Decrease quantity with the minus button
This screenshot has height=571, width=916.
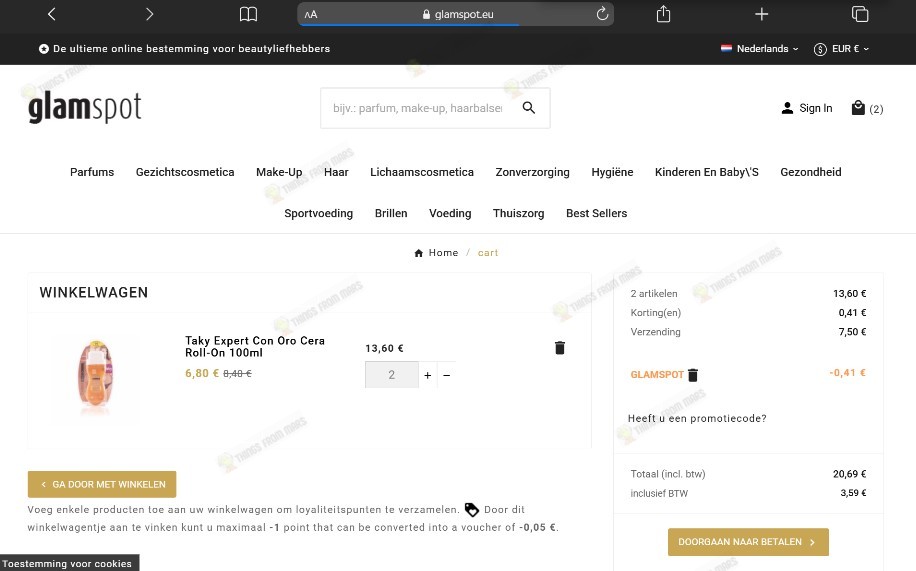point(446,375)
